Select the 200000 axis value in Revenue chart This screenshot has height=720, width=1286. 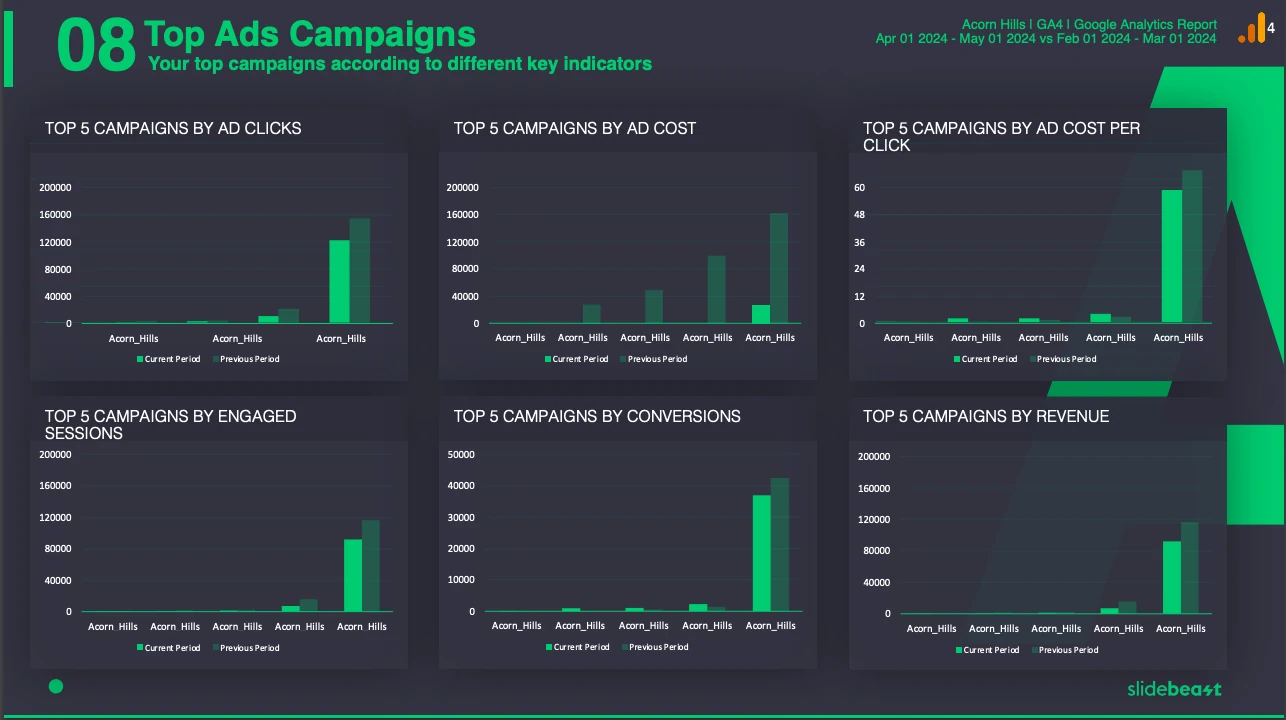[x=874, y=457]
